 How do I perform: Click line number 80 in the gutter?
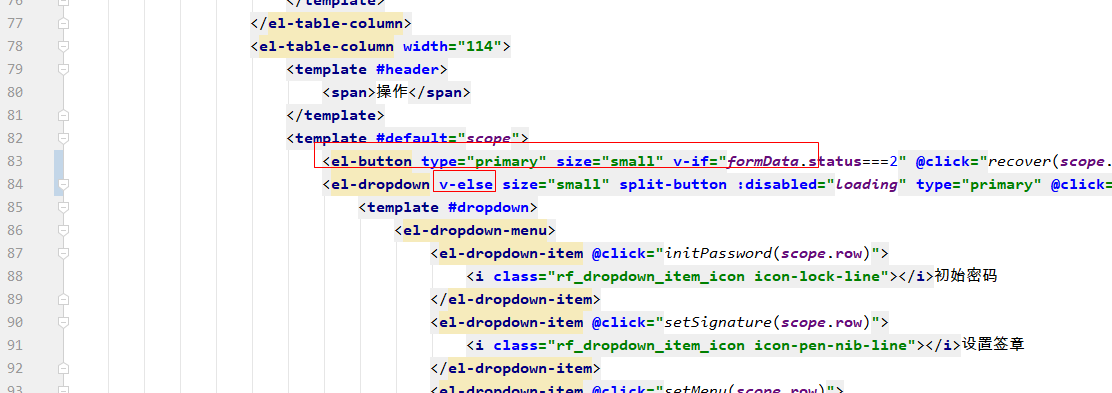tap(15, 92)
